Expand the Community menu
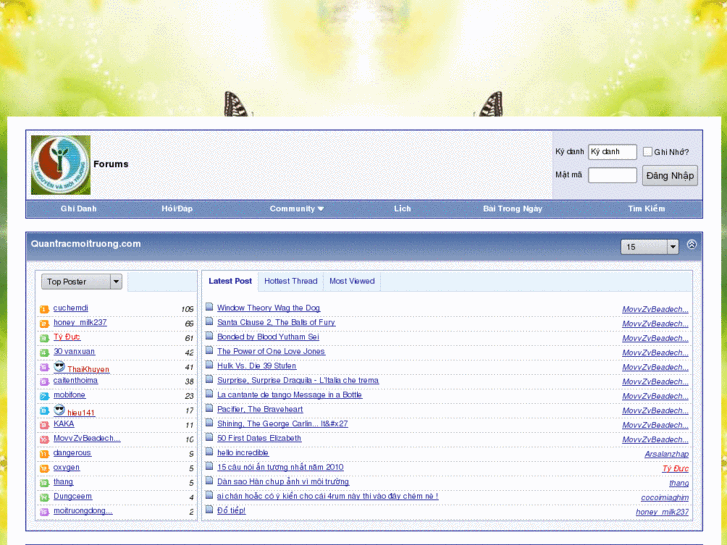Image resolution: width=727 pixels, height=545 pixels. click(297, 209)
